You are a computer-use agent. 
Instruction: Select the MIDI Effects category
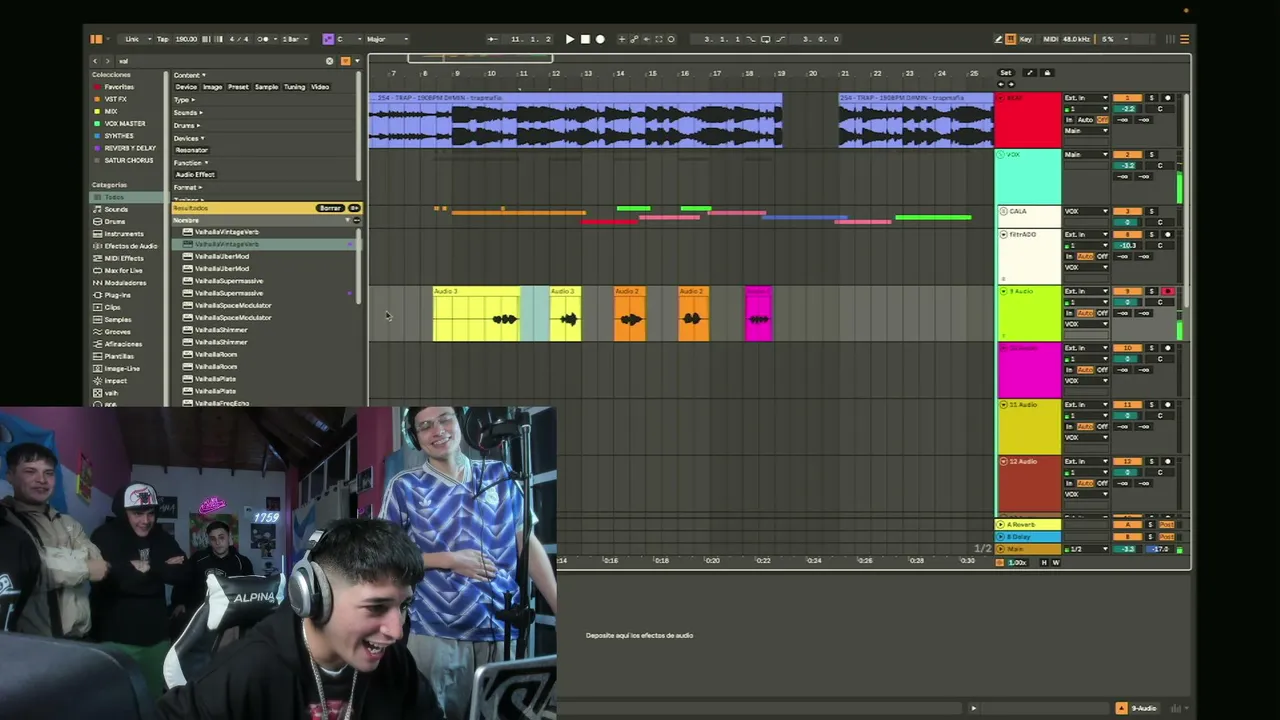click(x=124, y=258)
